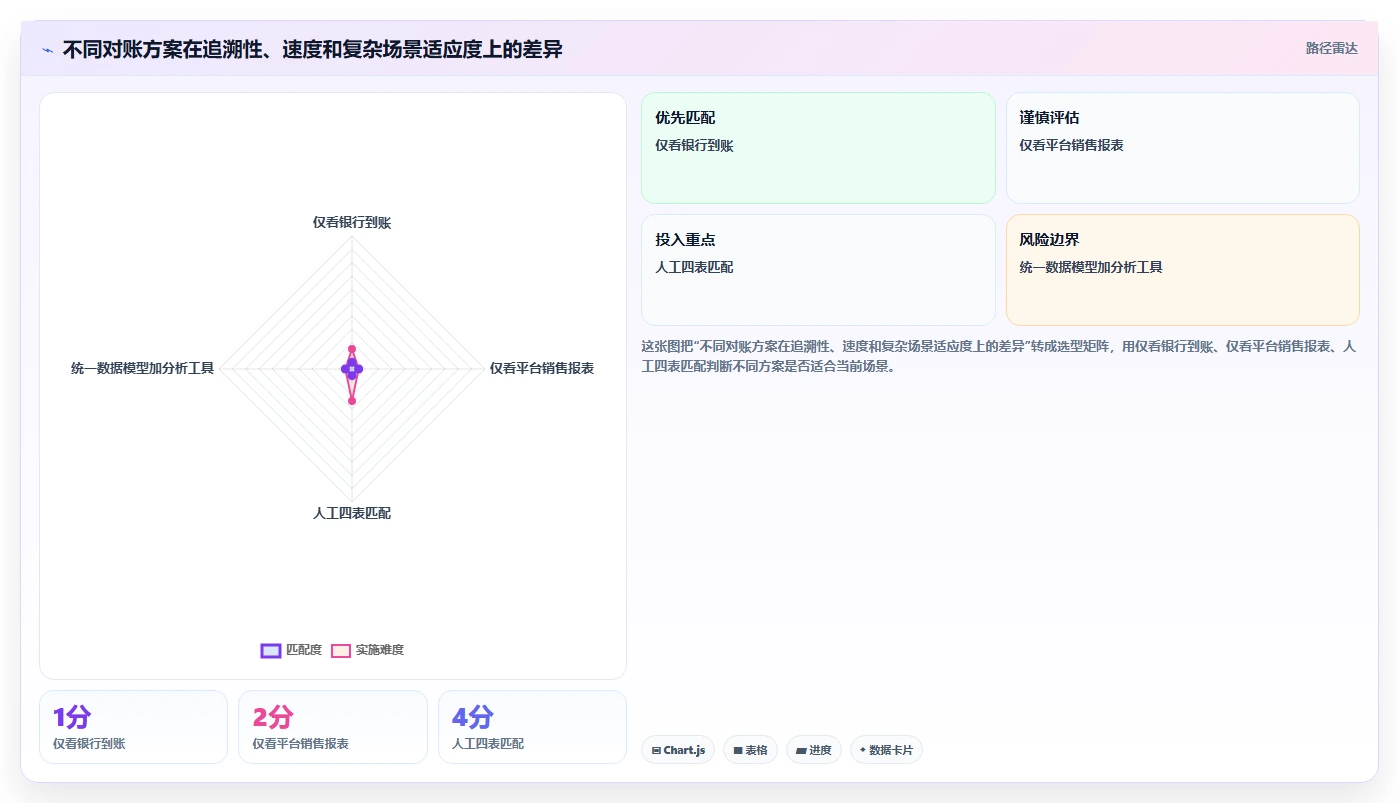Open the 风险边界 card

1182,270
